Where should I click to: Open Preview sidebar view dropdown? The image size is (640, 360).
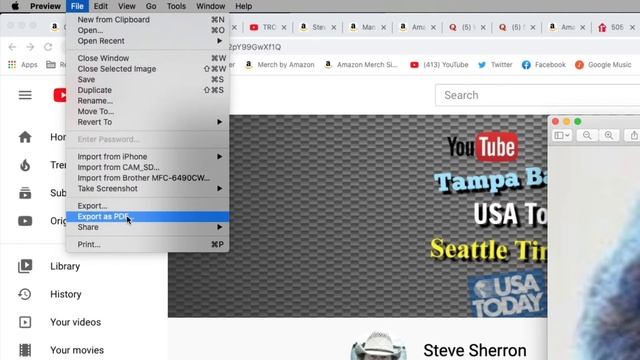tap(562, 135)
